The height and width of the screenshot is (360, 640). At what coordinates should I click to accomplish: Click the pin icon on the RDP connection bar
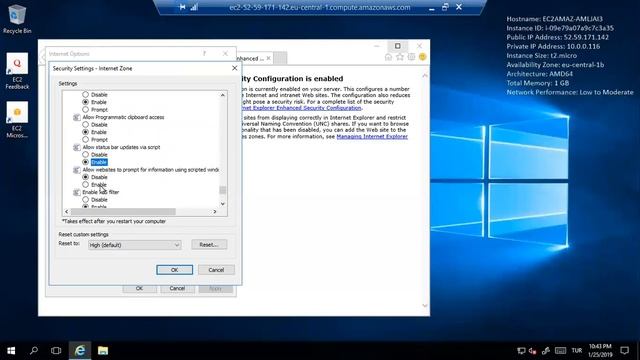tap(182, 7)
